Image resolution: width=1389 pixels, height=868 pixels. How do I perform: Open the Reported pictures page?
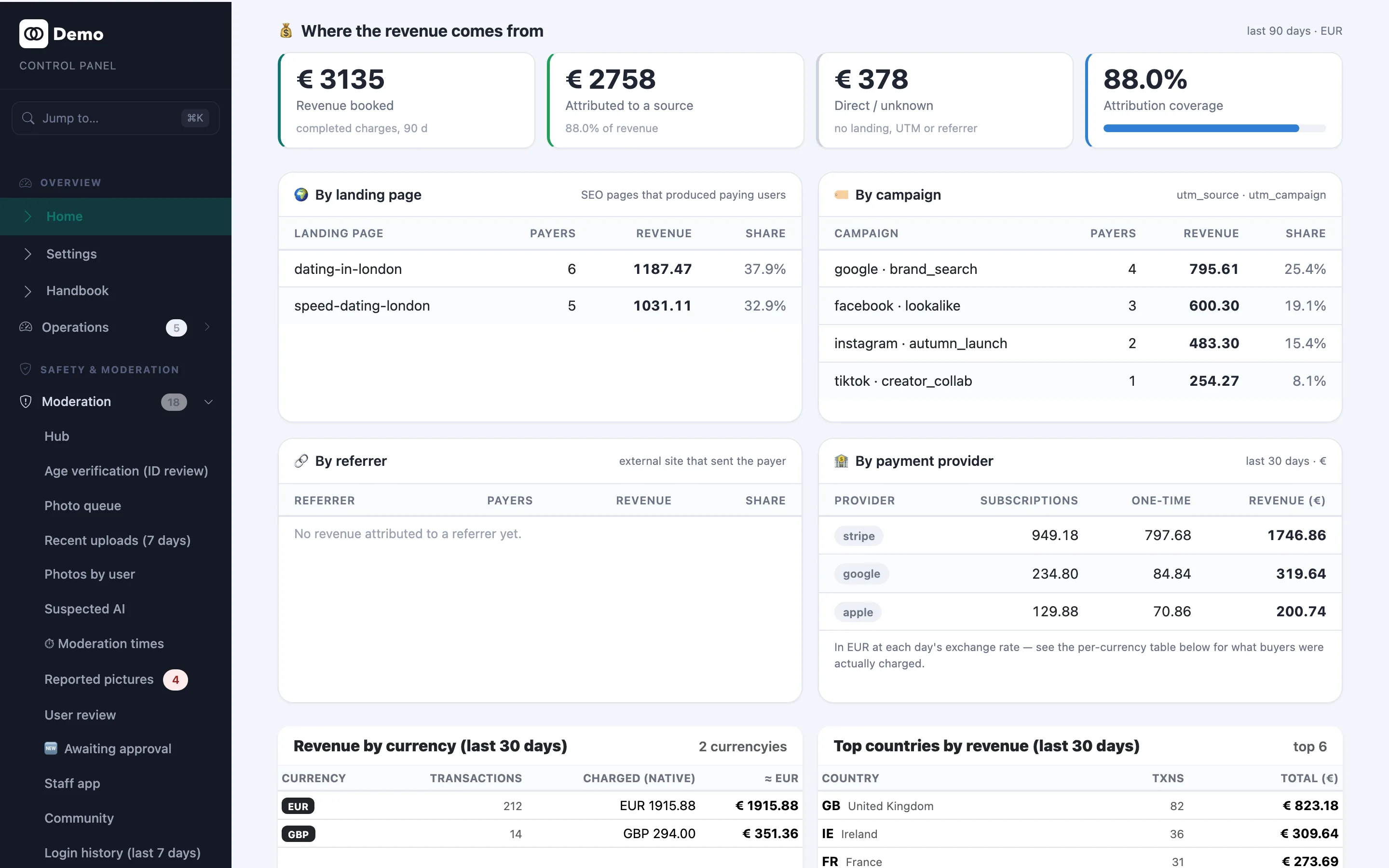click(99, 680)
